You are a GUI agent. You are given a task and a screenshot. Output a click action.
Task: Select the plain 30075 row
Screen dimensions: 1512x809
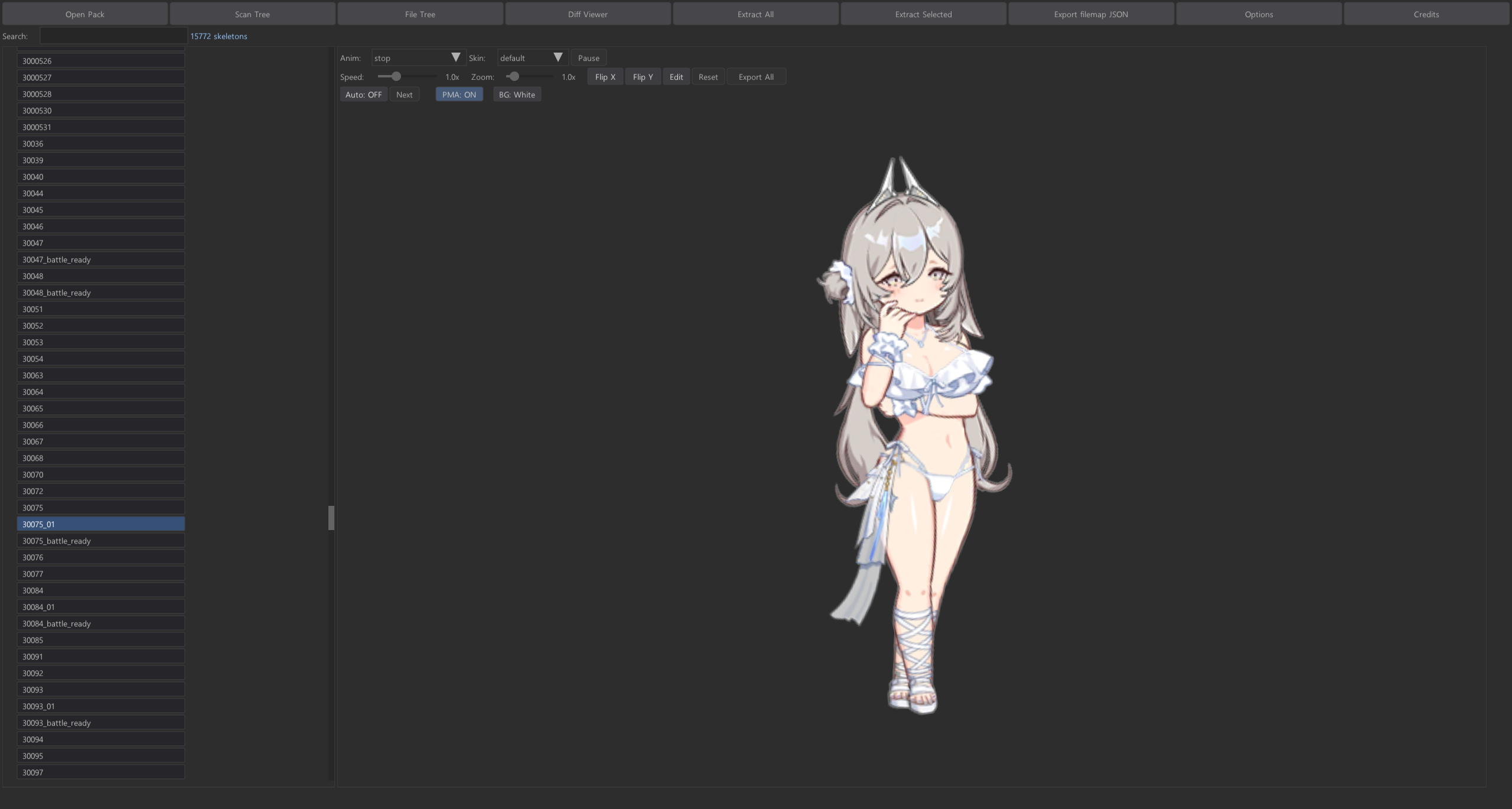click(101, 508)
